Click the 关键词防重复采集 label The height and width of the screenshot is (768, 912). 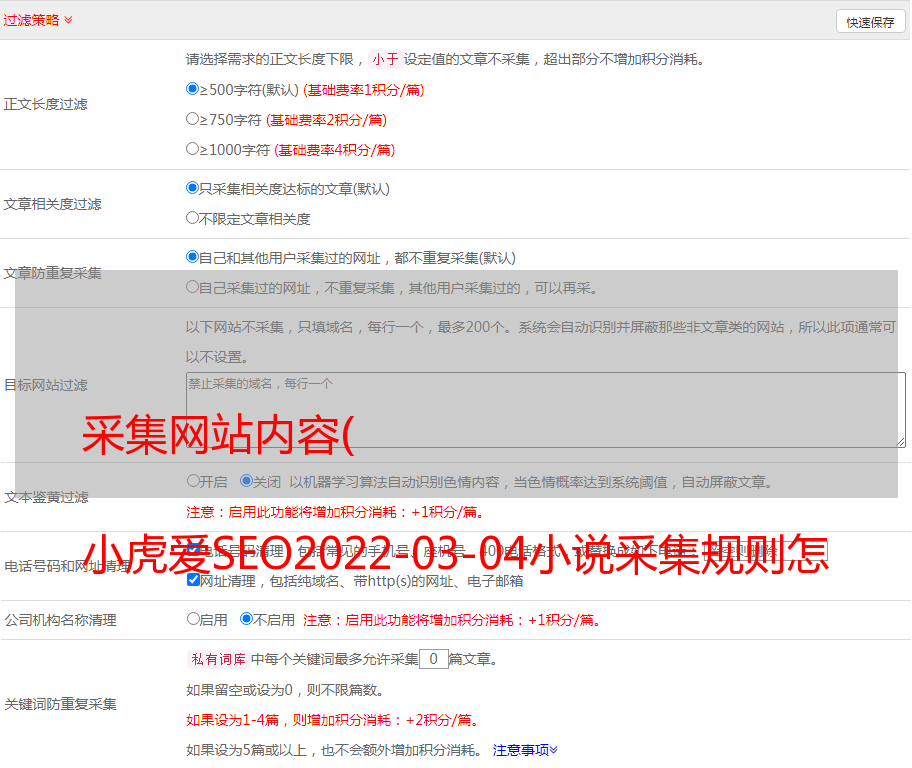click(60, 705)
